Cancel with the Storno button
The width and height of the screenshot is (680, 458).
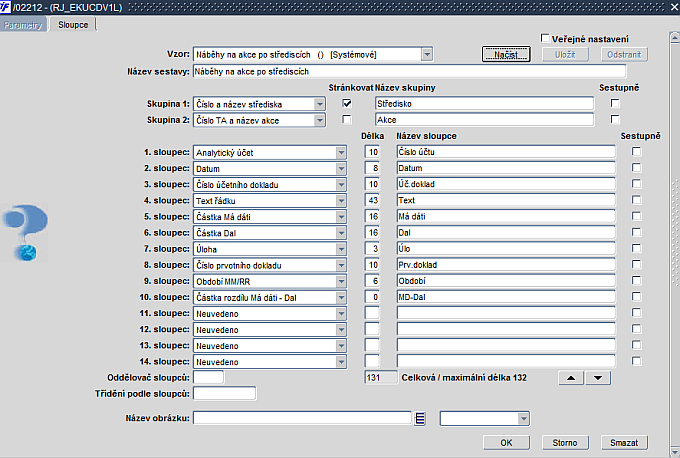click(x=565, y=443)
